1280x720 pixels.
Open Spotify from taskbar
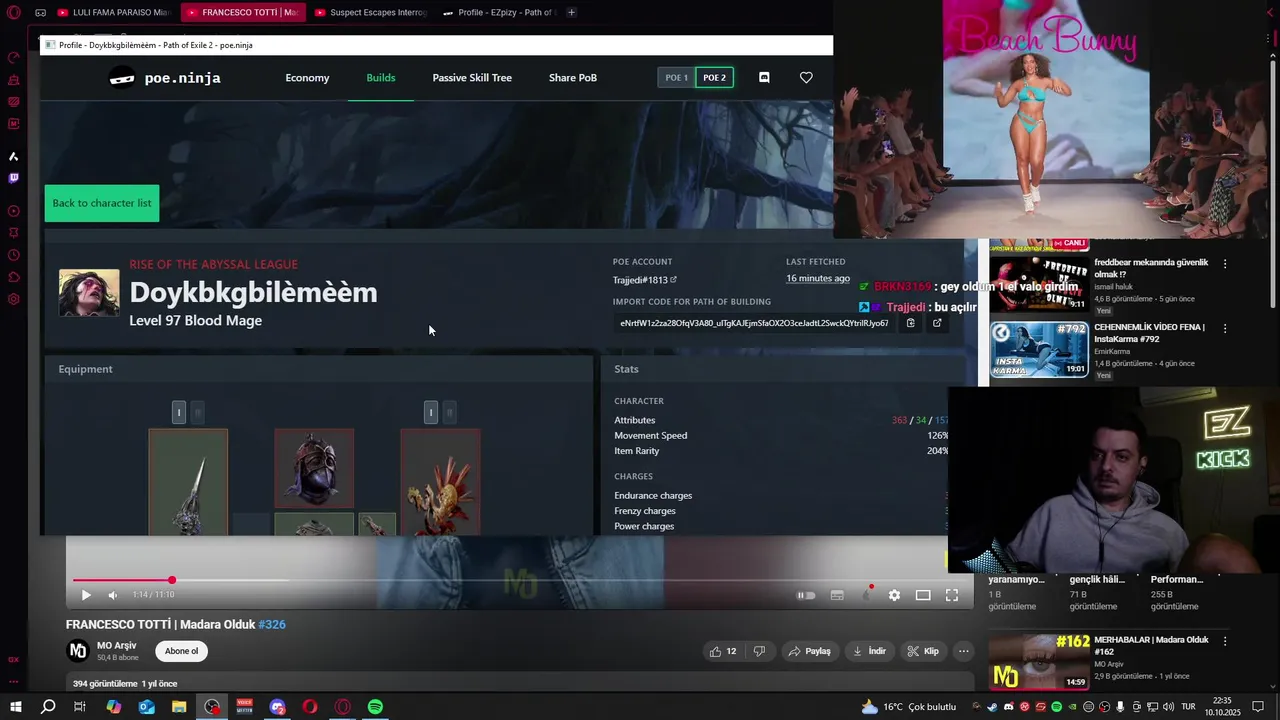pyautogui.click(x=375, y=707)
